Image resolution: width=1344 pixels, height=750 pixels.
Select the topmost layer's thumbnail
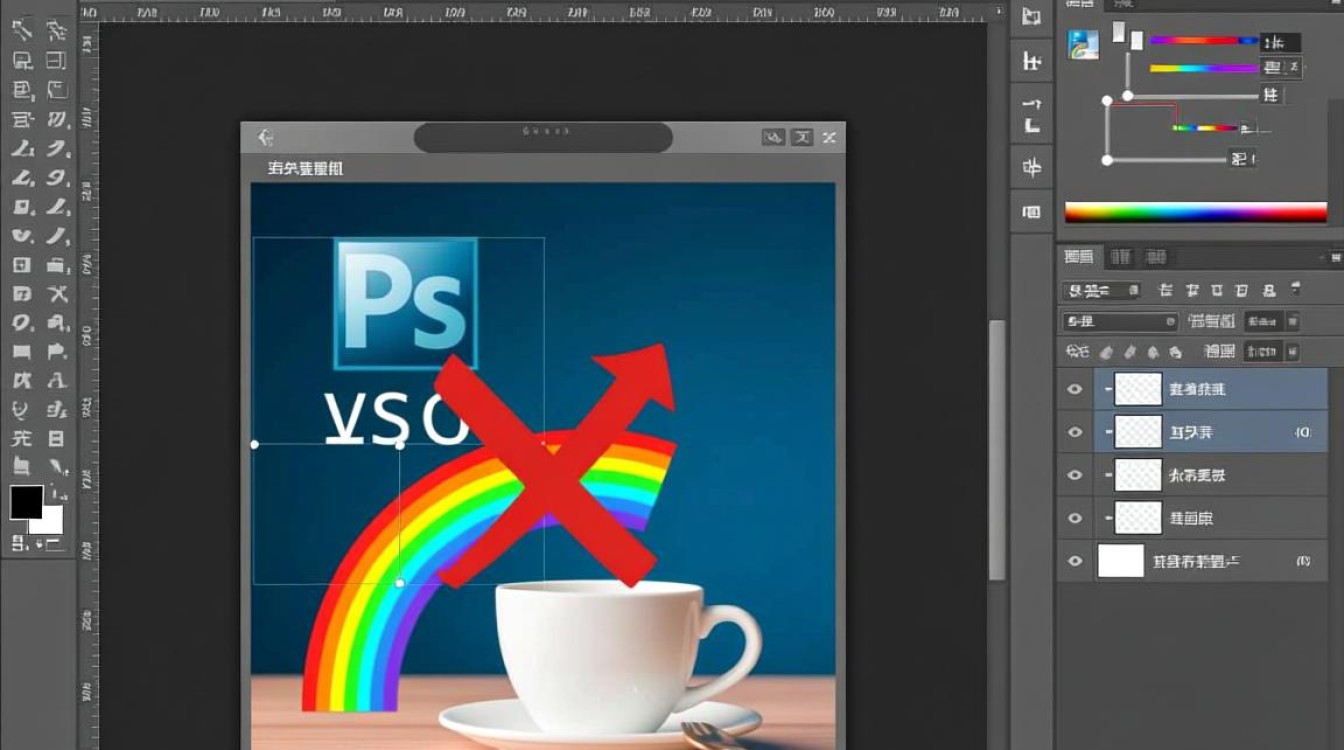[x=1138, y=389]
